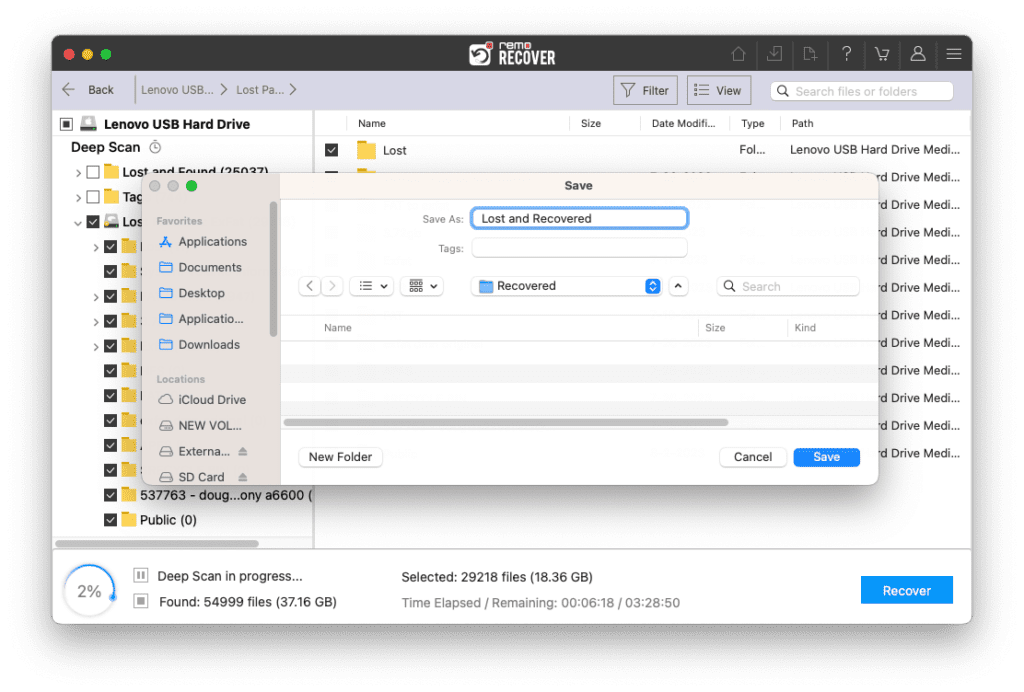Screen dimensions: 1024x692
Task: Click the New Folder button
Action: 340,457
